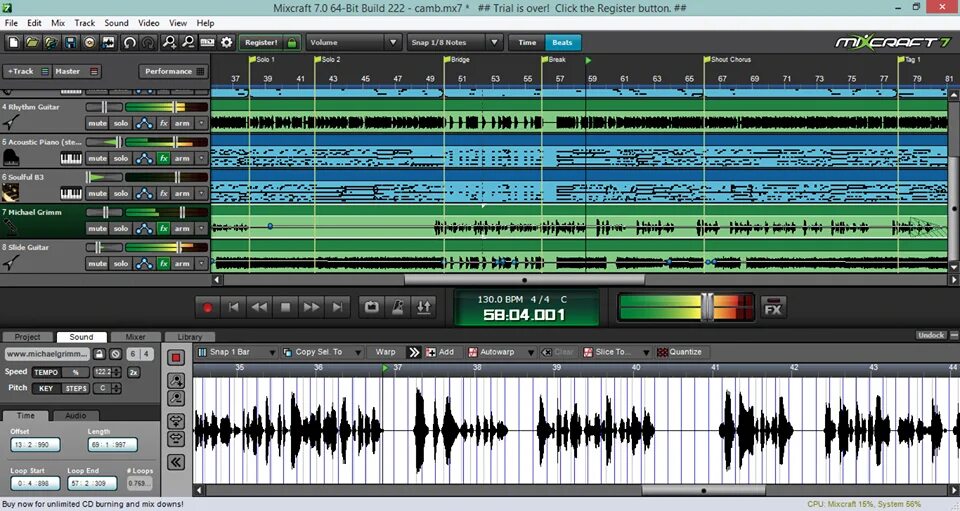This screenshot has width=960, height=511.
Task: Set pitch mode to STEPS
Action: coord(76,389)
